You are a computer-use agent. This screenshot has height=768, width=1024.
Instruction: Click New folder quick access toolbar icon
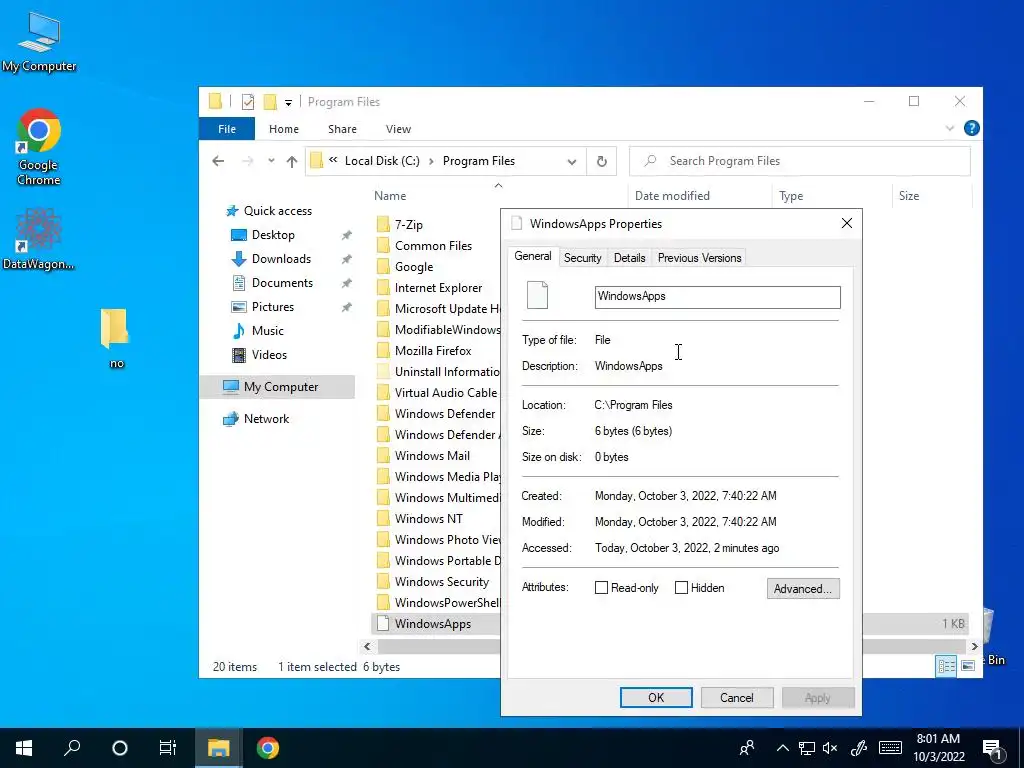pyautogui.click(x=270, y=102)
